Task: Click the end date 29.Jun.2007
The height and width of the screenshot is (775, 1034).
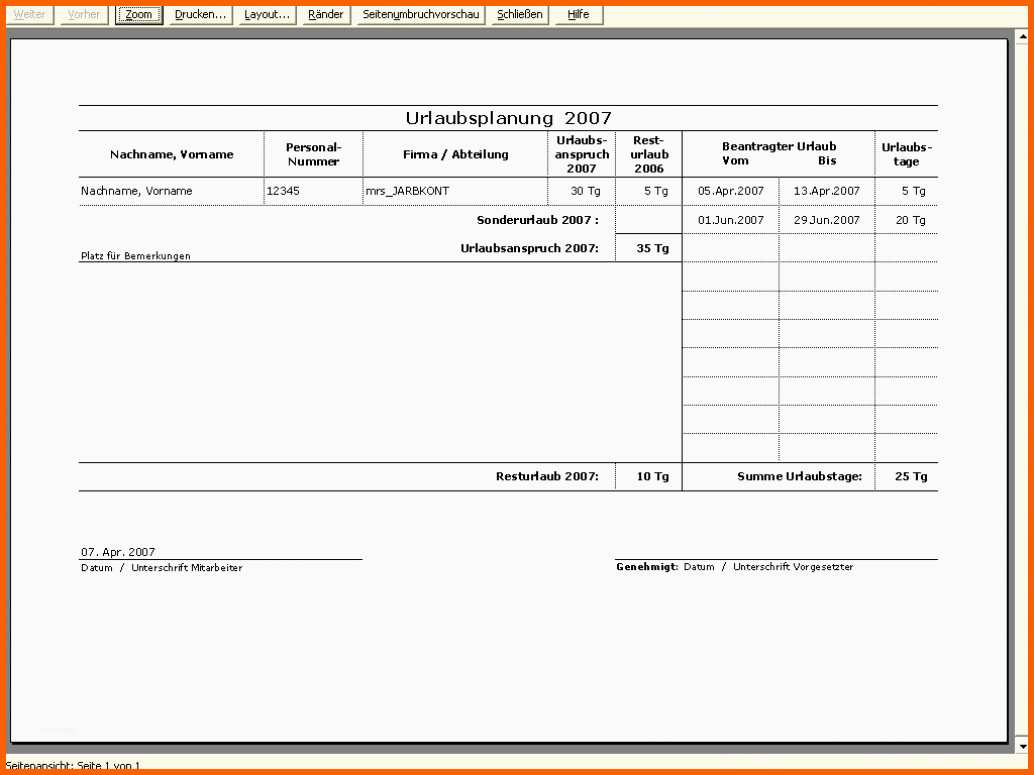Action: pos(827,220)
